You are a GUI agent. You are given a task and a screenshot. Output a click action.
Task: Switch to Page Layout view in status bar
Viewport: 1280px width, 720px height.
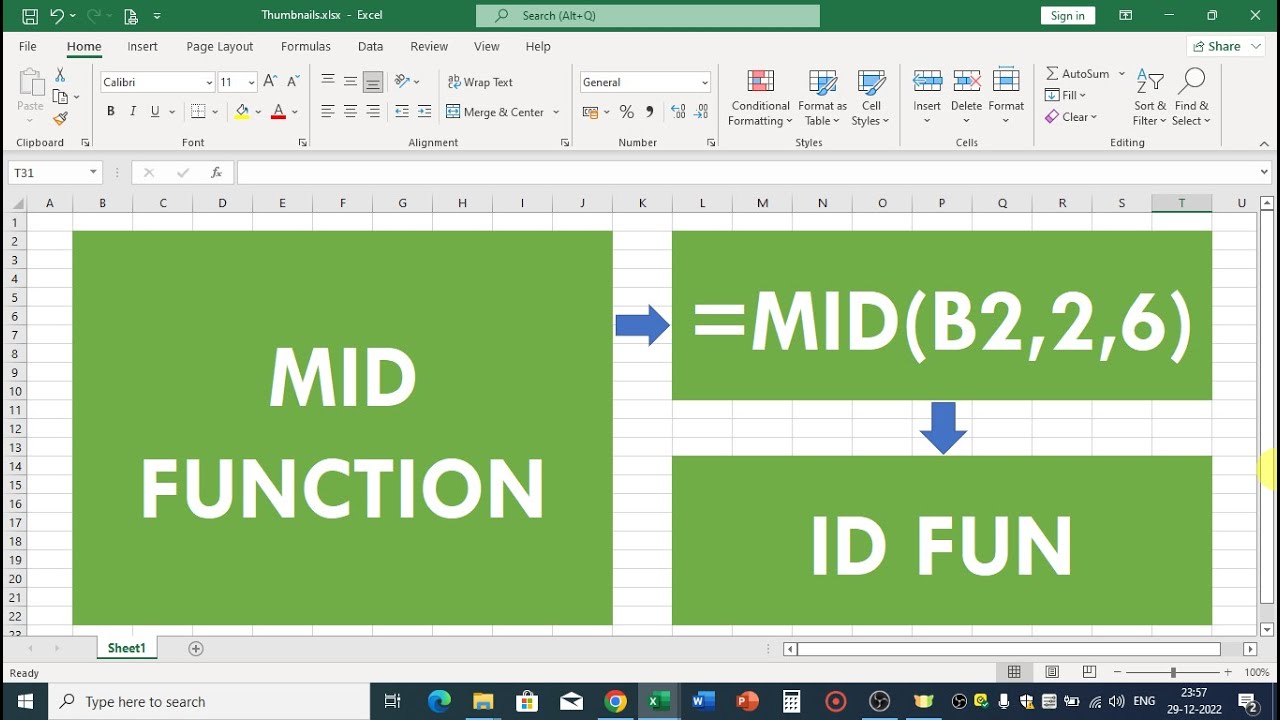(x=1052, y=673)
